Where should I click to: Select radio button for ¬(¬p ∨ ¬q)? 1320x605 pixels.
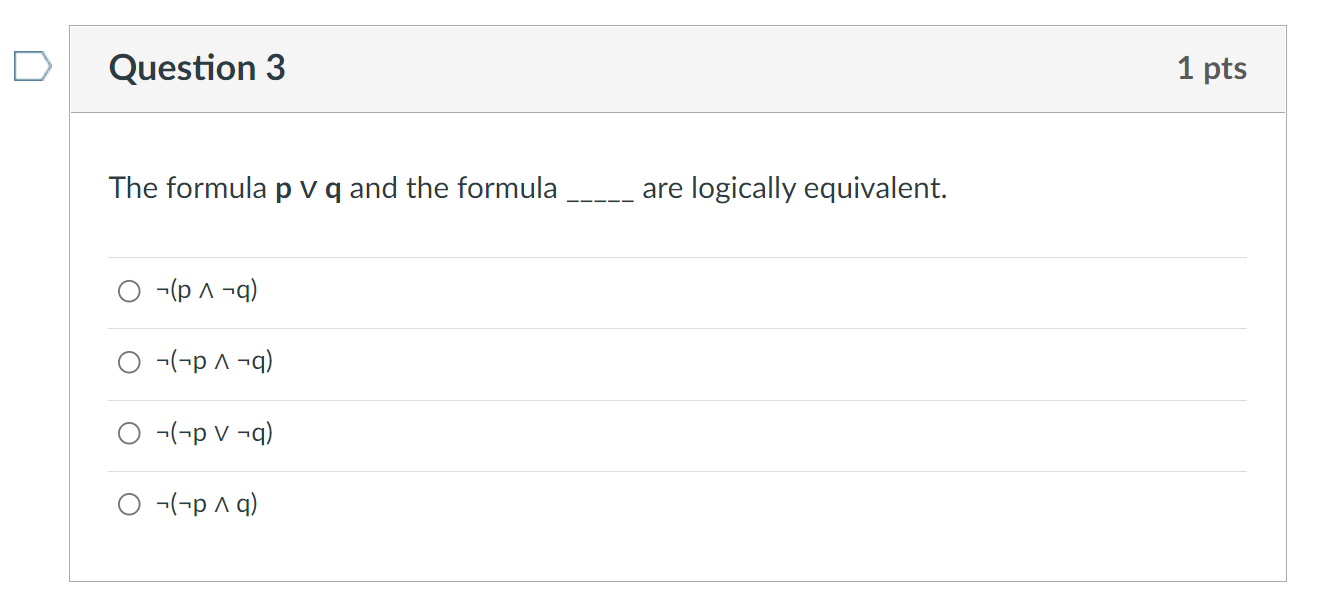click(x=129, y=432)
